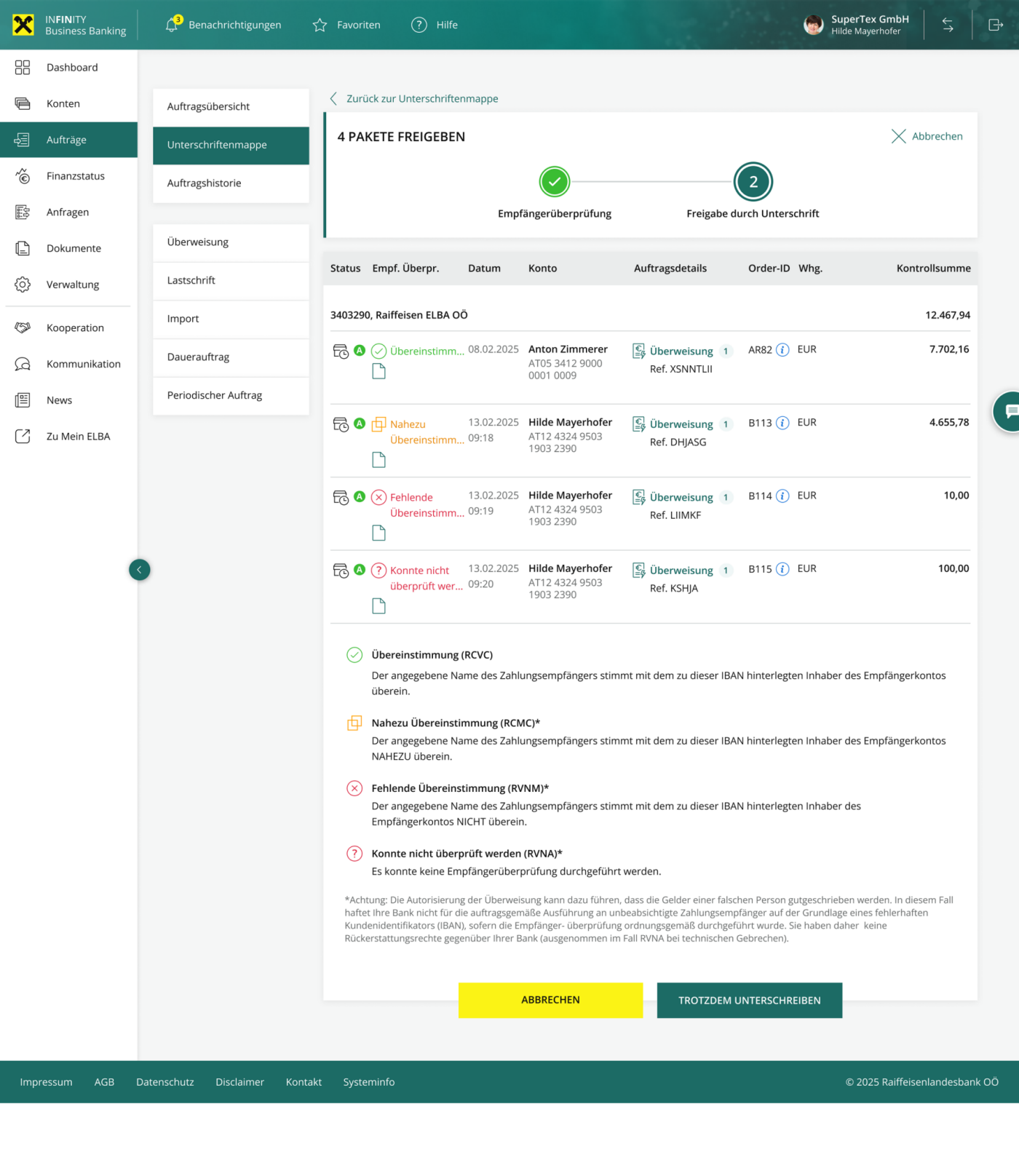Screen dimensions: 1019x1176
Task: Click the logout icon in header
Action: click(x=995, y=25)
